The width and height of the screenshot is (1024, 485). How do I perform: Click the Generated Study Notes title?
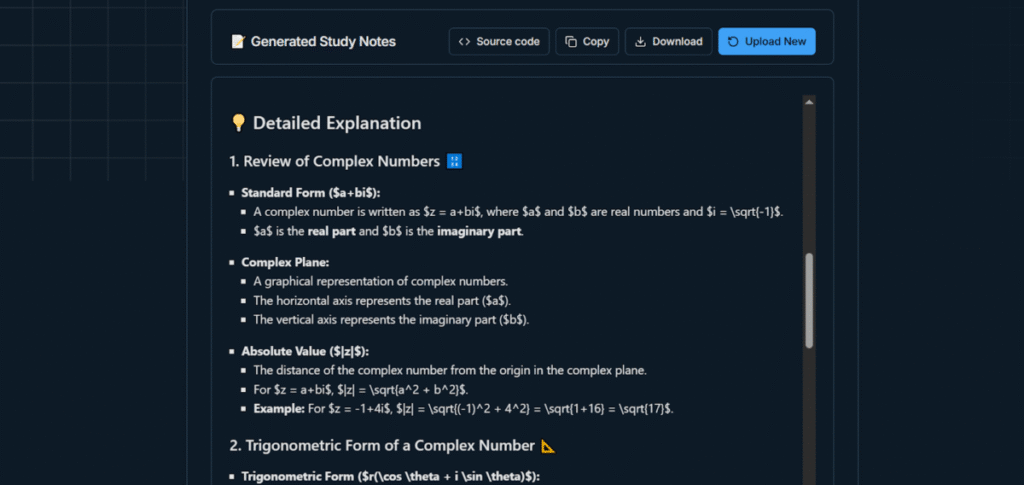pos(323,42)
